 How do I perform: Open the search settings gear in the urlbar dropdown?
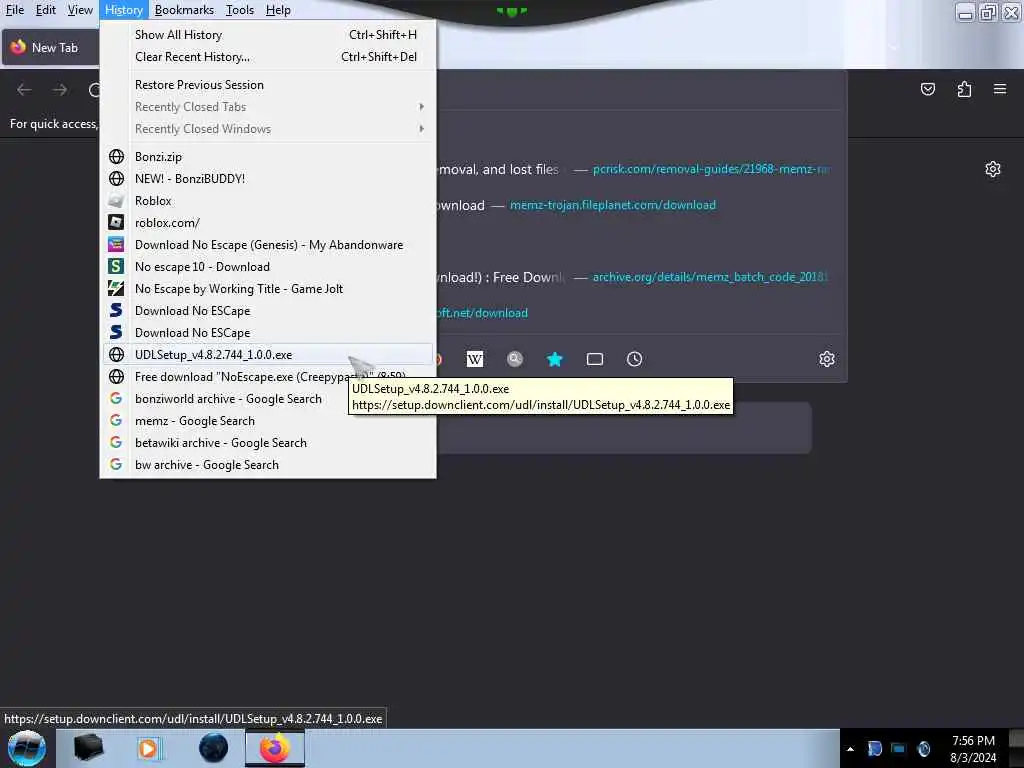click(x=827, y=359)
